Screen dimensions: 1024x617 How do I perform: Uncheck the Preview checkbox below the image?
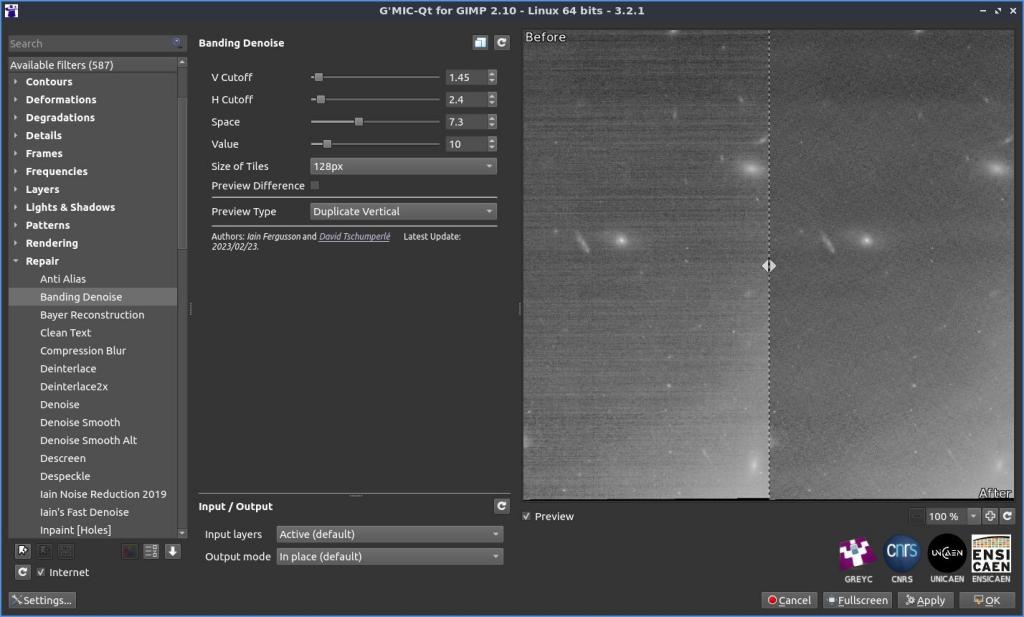pyautogui.click(x=528, y=516)
